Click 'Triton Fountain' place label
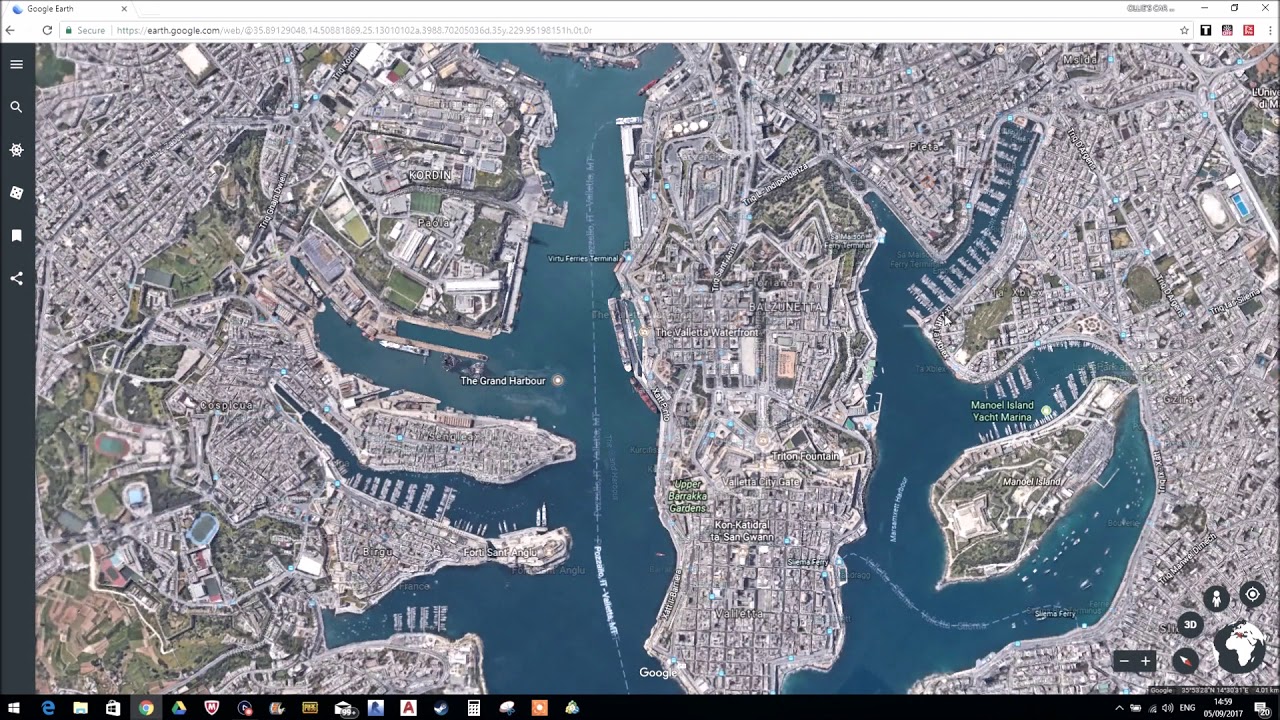Screen dimensions: 1280x720 click(x=806, y=456)
